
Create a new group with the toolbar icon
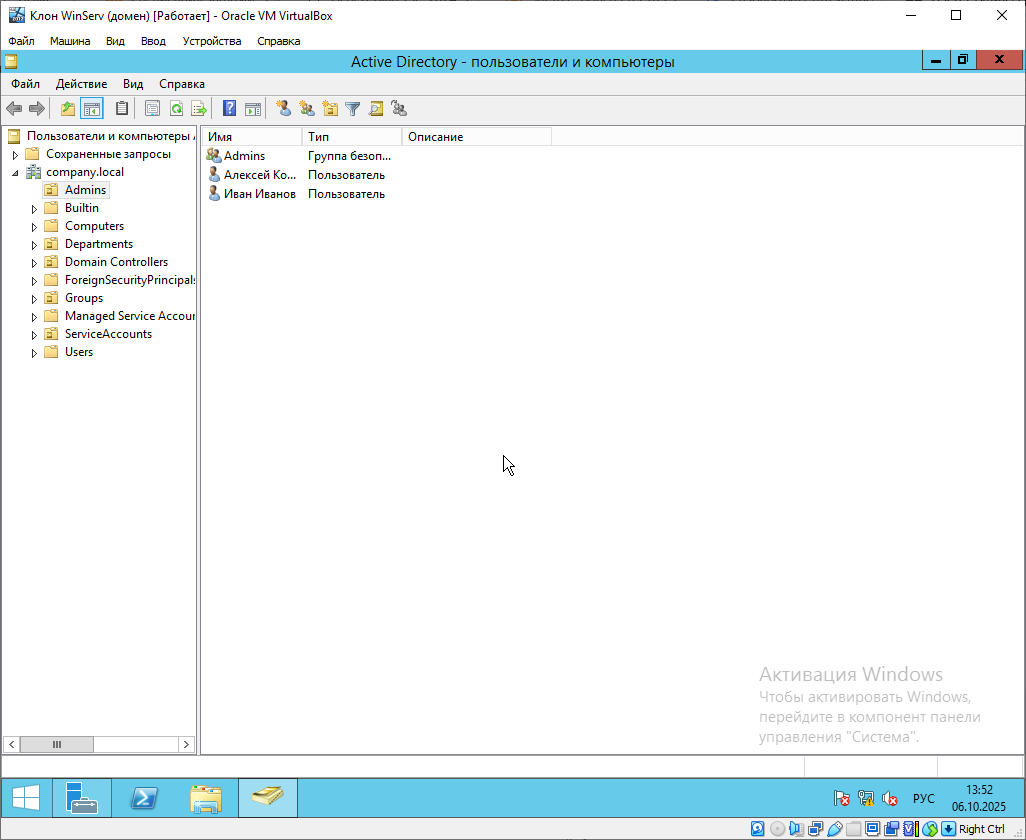(306, 109)
